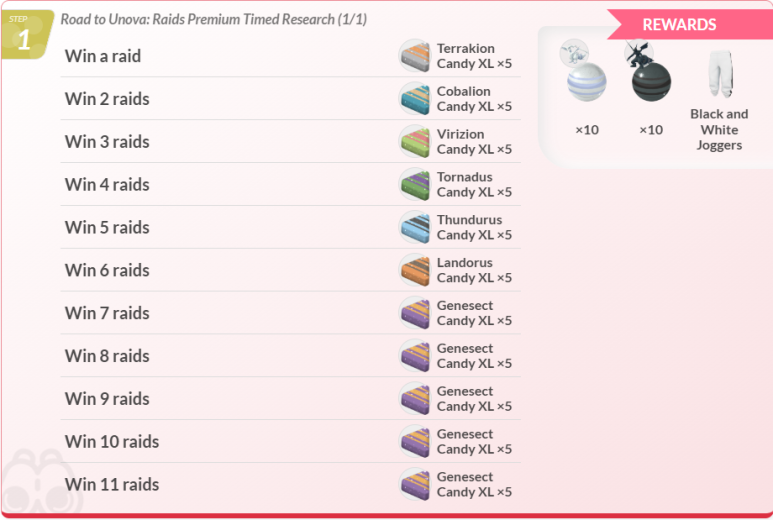Click Genesect Candy icon in Win 7 raids row
The height and width of the screenshot is (520, 773).
pos(415,313)
